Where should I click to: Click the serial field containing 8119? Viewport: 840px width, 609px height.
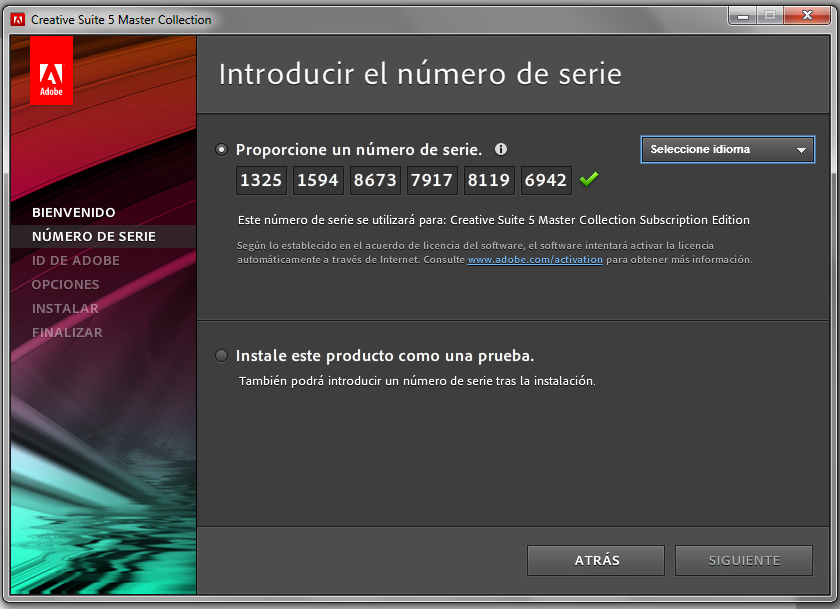coord(489,180)
